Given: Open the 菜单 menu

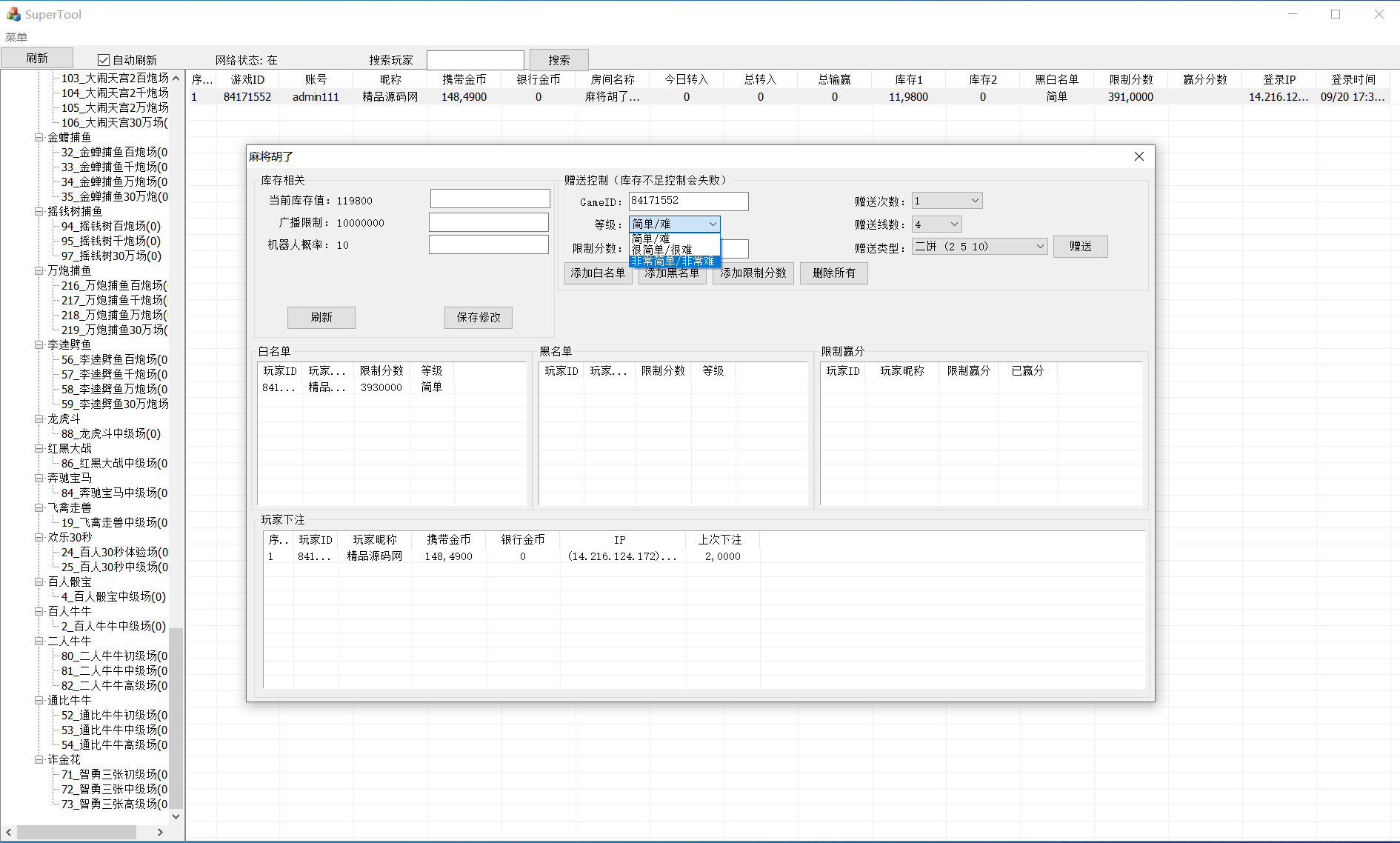Looking at the screenshot, I should 16,37.
